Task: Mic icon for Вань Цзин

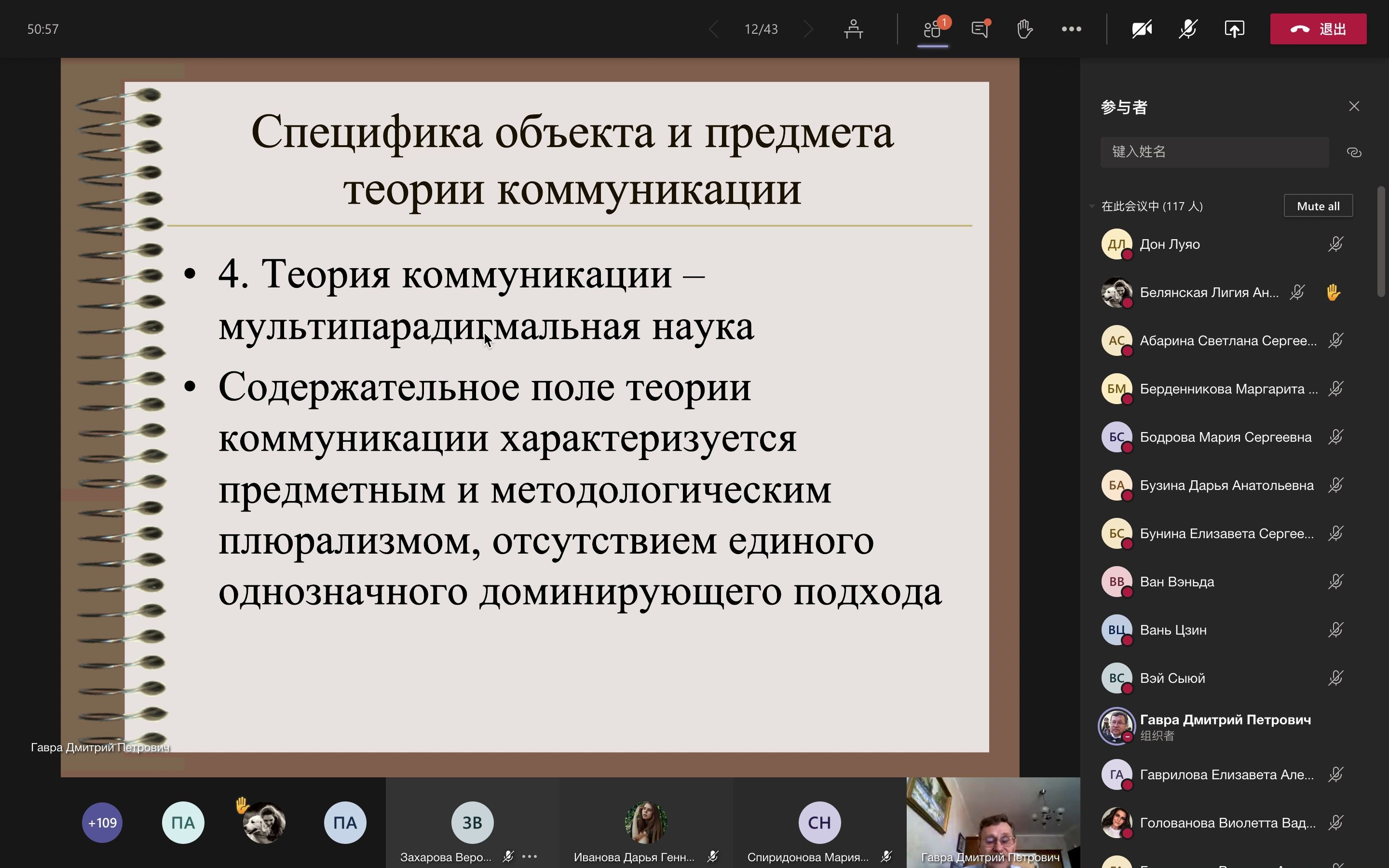Action: [1335, 630]
